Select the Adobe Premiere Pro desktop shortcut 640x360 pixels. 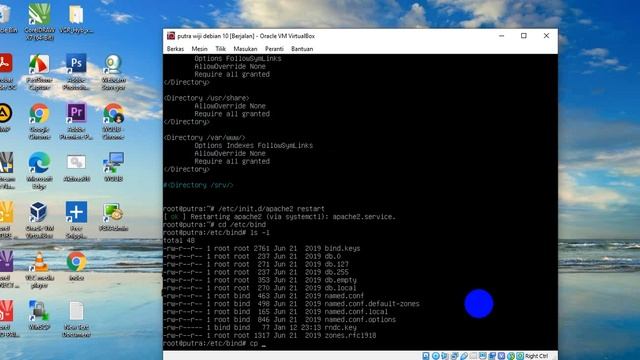(76, 121)
